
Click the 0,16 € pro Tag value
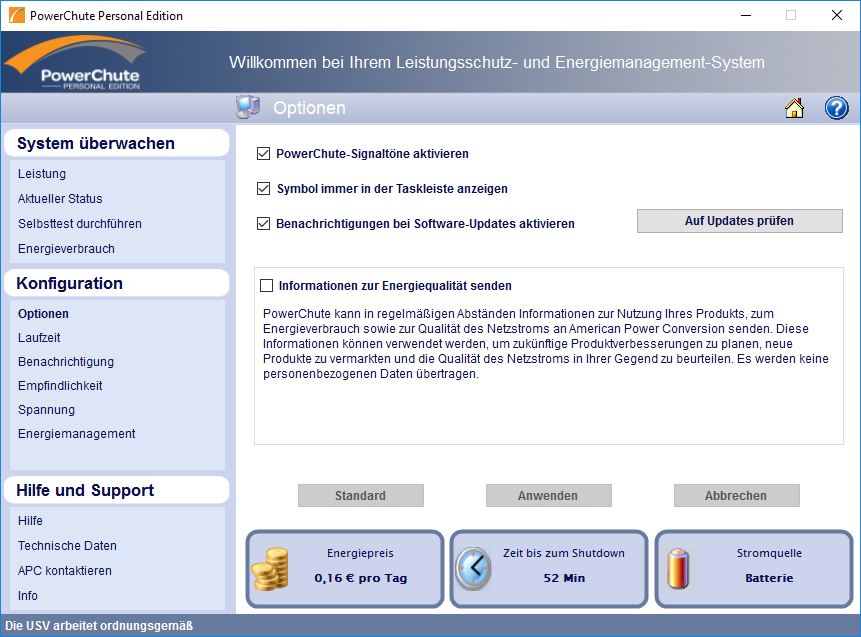coord(360,578)
